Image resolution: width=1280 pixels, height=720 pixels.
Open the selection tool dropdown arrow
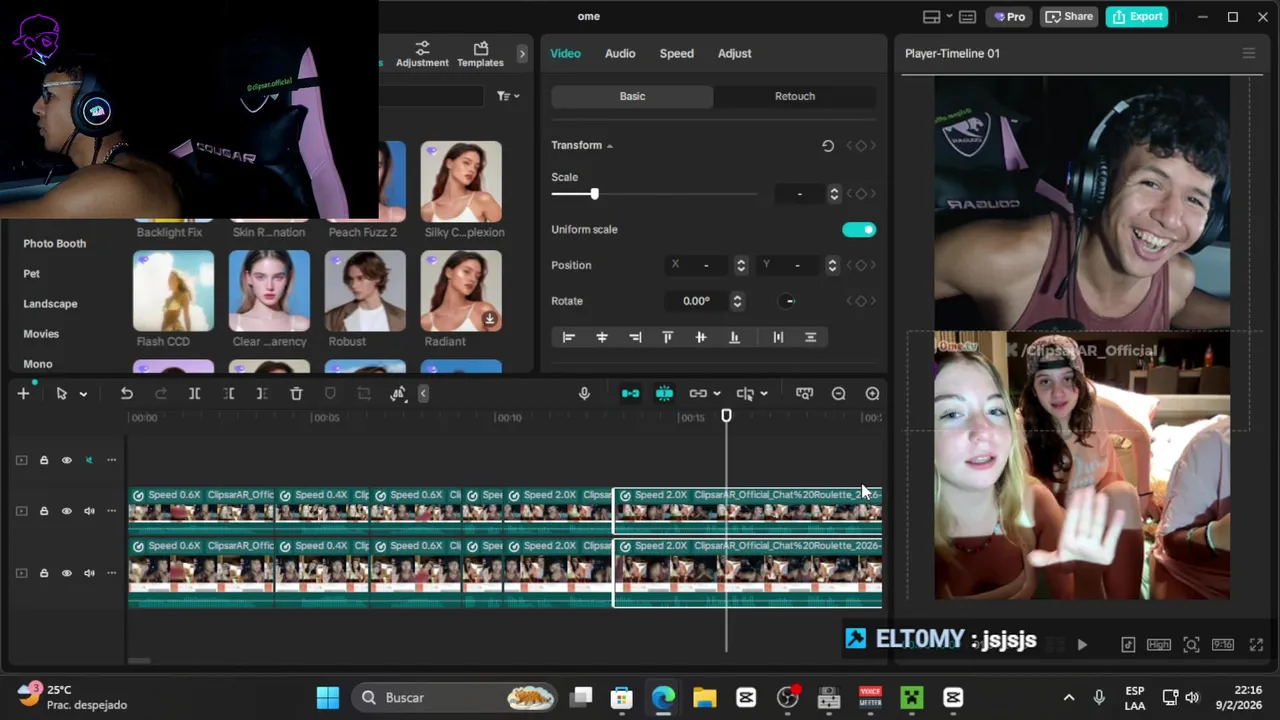[83, 394]
